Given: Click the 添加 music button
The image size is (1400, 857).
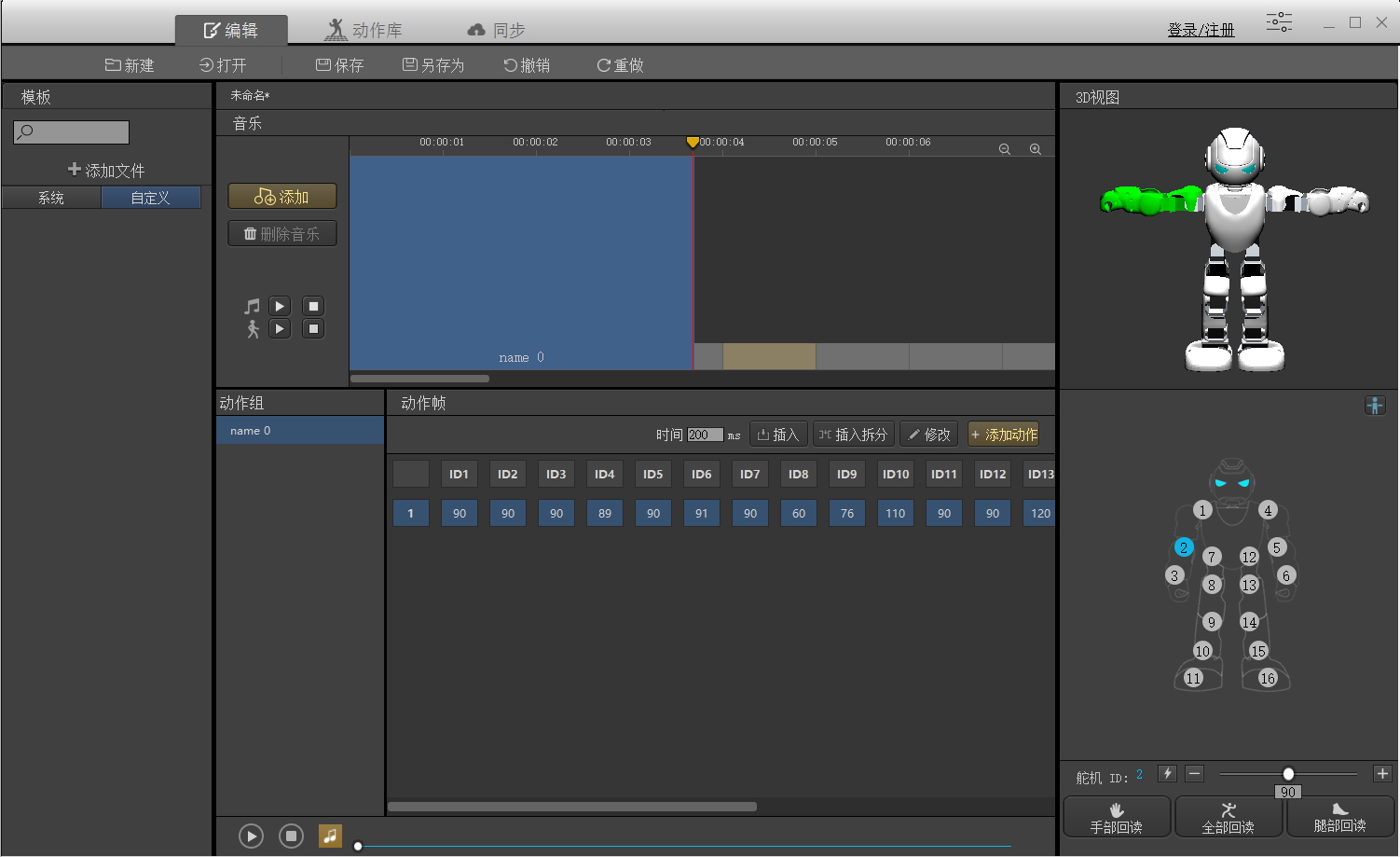Looking at the screenshot, I should pos(282,197).
